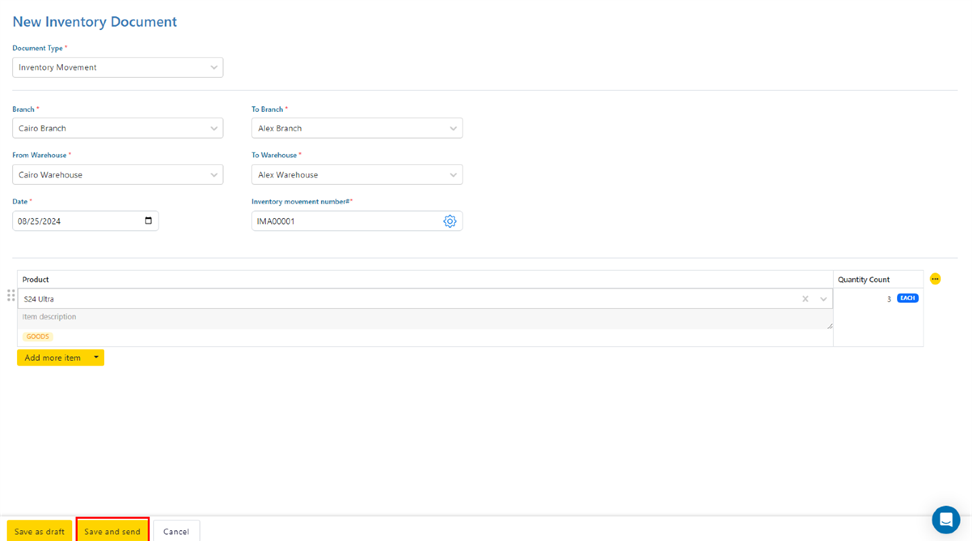Open the Add more item arrow menu
972x541 pixels.
point(96,358)
